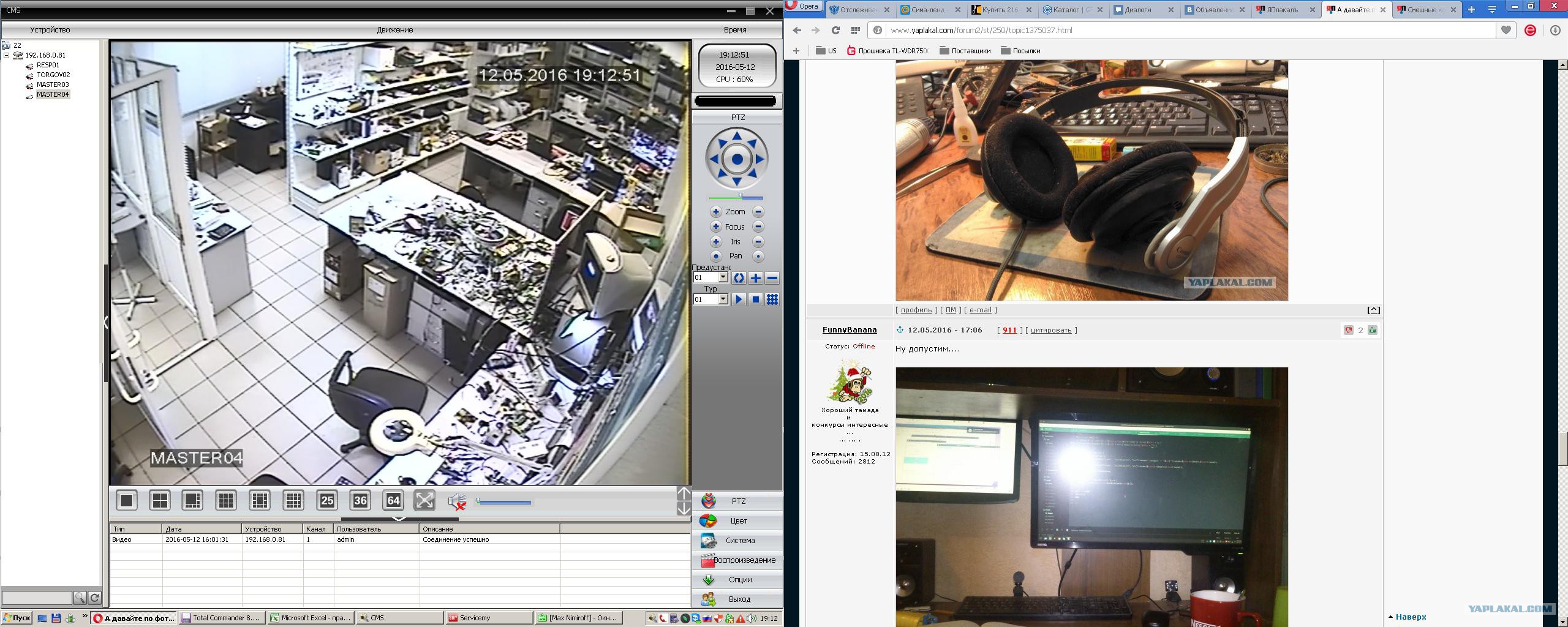Start the PTZ tour play button
The height and width of the screenshot is (627, 1568).
tap(739, 299)
